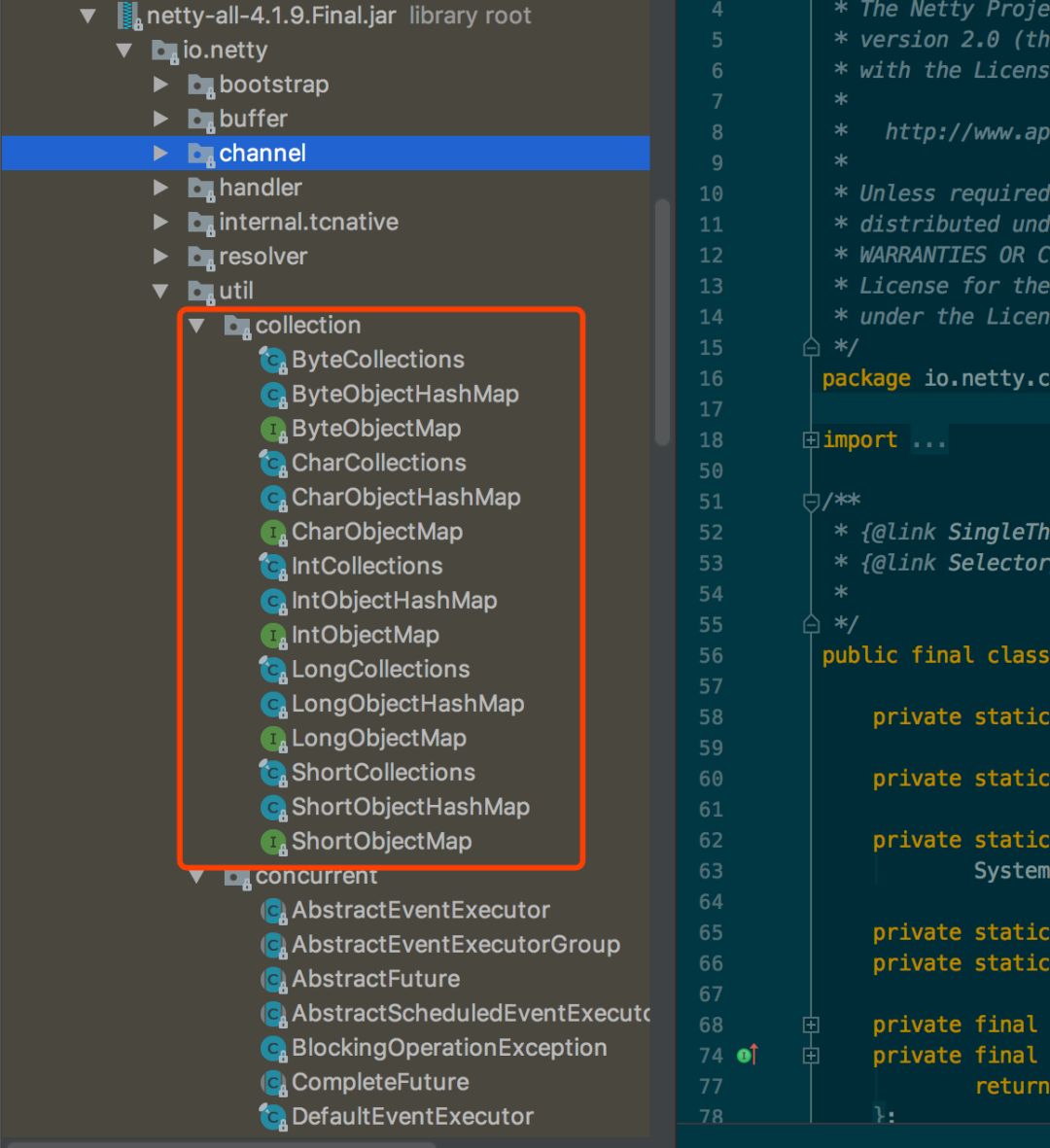Click the ShortObjectMap interface icon
Image resolution: width=1050 pixels, height=1148 pixels.
tap(273, 842)
